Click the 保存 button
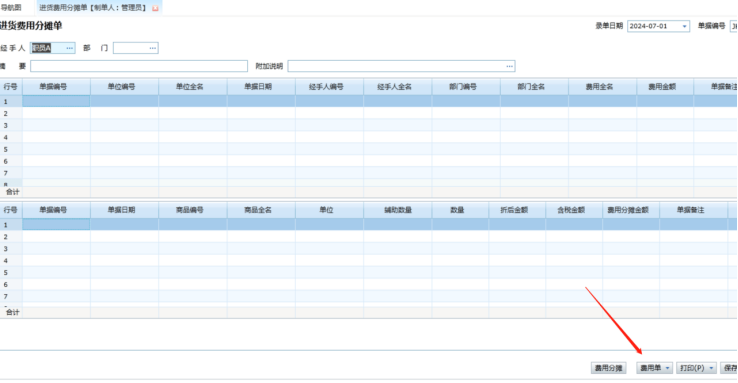The width and height of the screenshot is (738, 383). coord(730,368)
